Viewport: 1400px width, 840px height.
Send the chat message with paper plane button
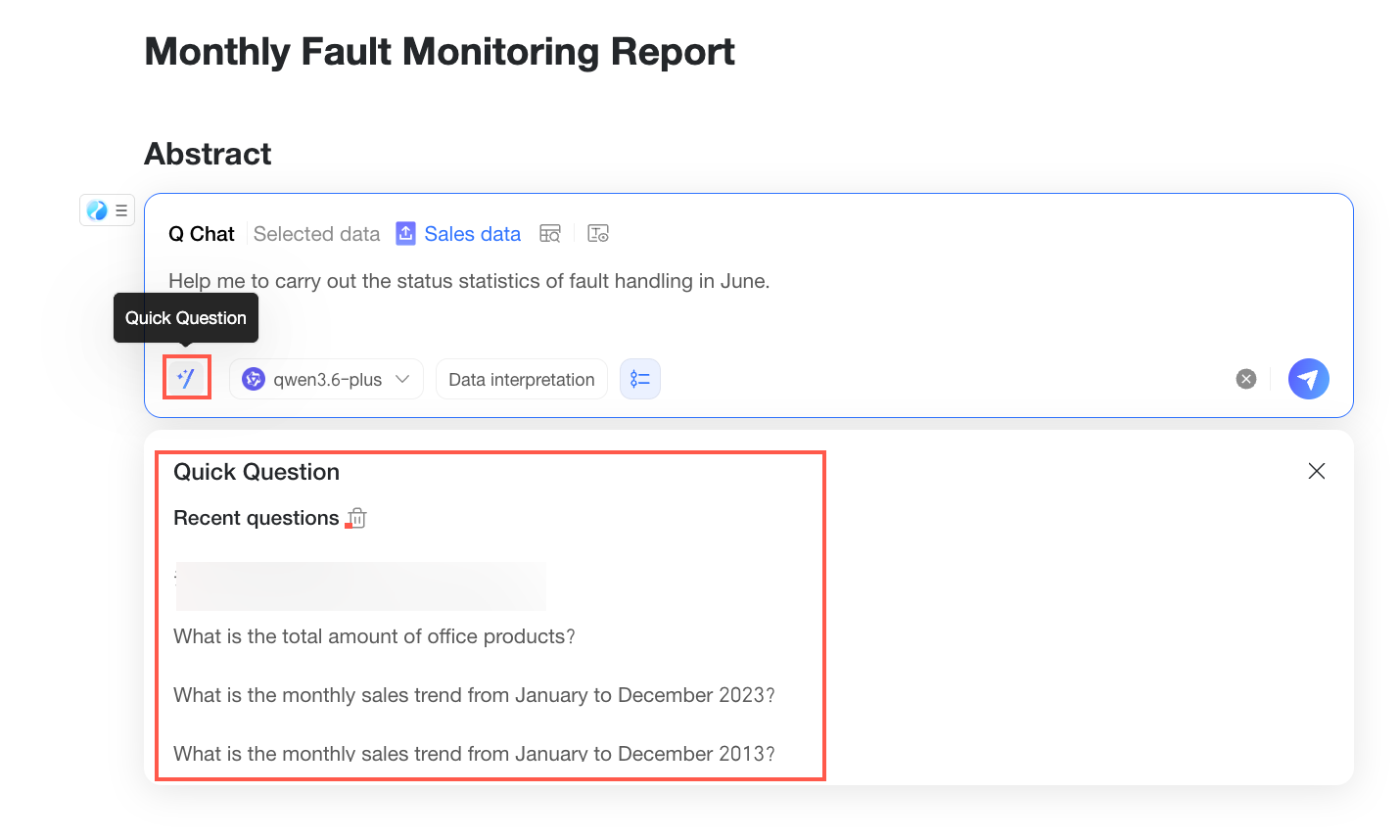pos(1308,379)
